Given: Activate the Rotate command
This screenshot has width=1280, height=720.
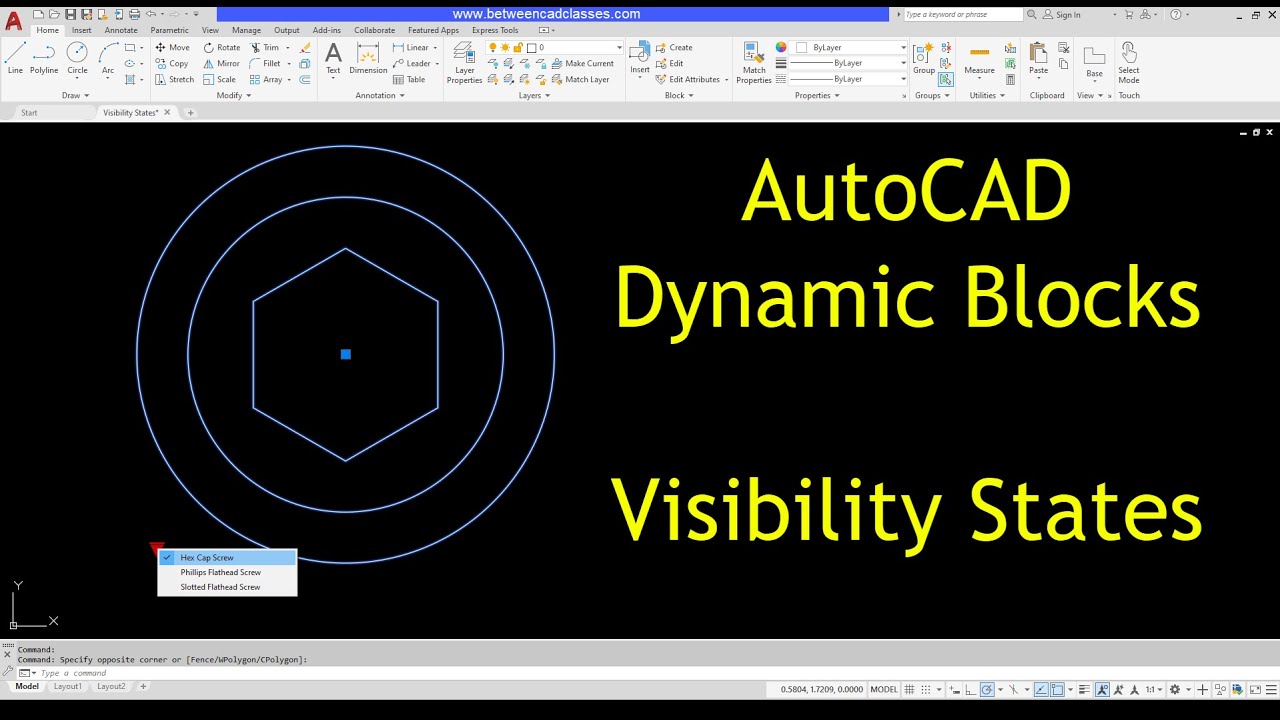Looking at the screenshot, I should pos(222,47).
